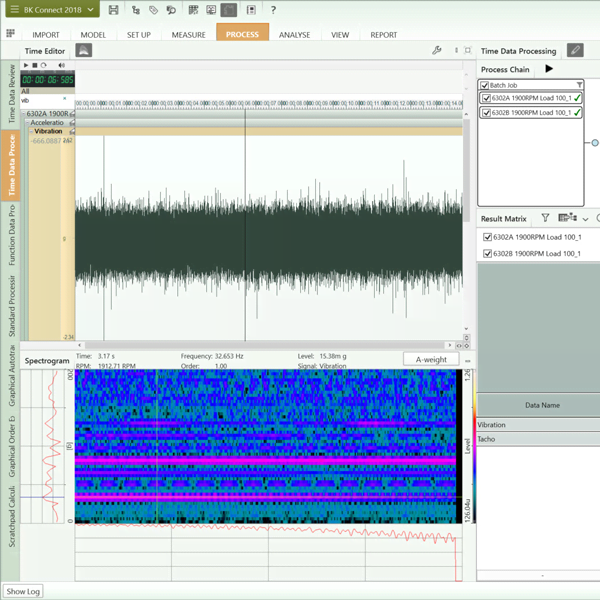Viewport: 600px width, 600px height.
Task: Click the tag icon in top toolbar
Action: click(x=153, y=10)
